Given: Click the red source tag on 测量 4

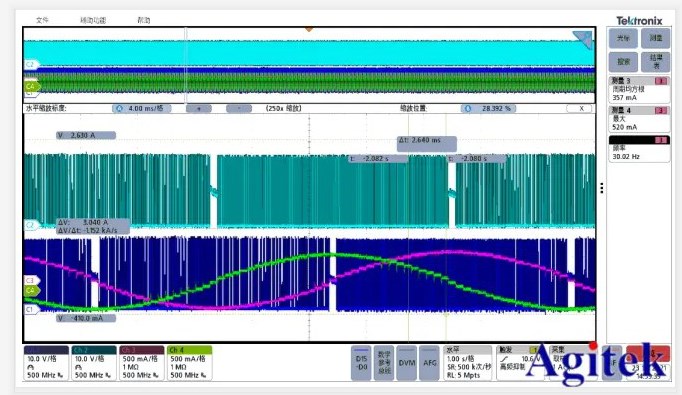Looking at the screenshot, I should click(x=661, y=110).
